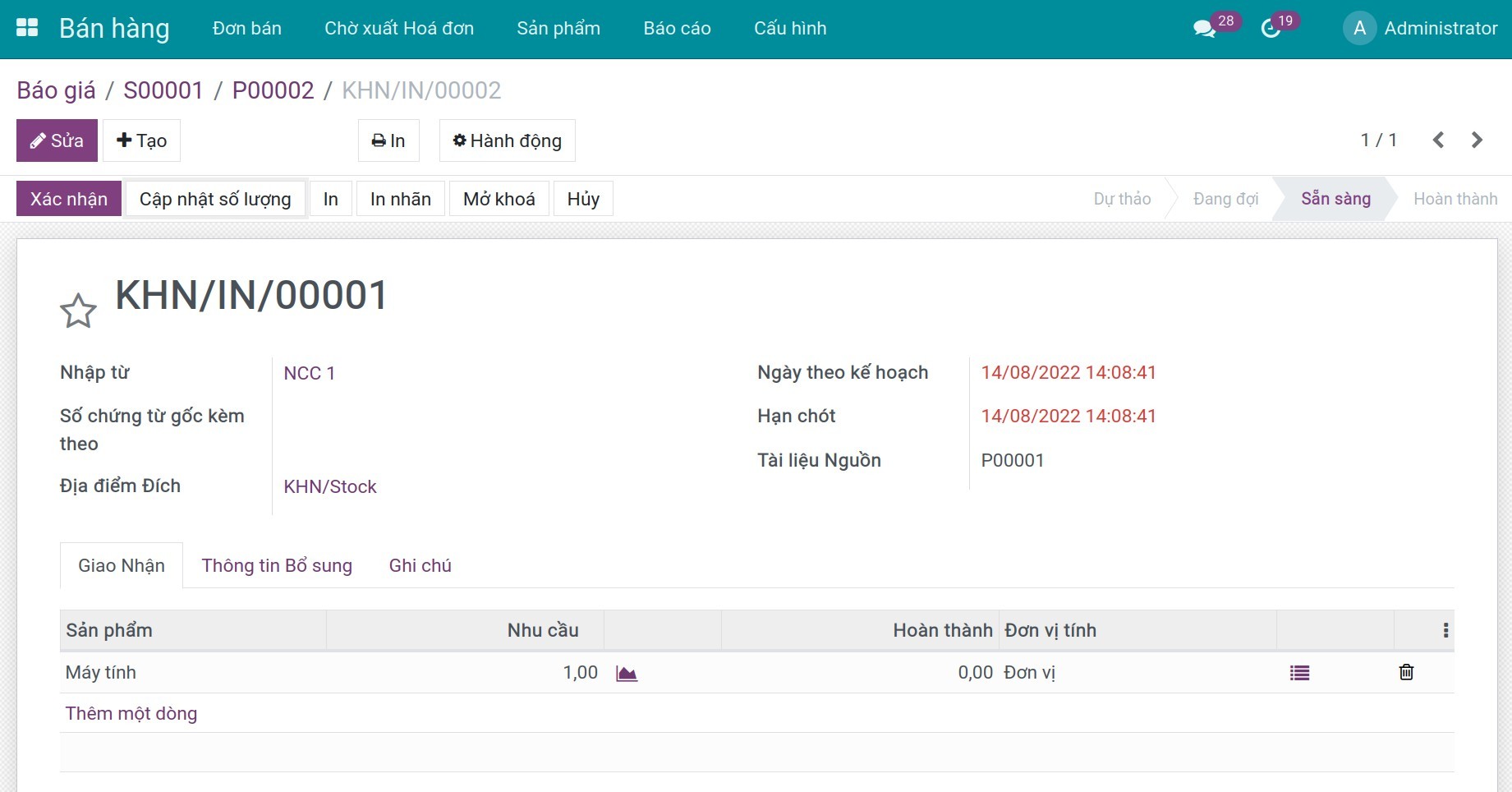Open the column options kebab menu in table header
Screen dimensions: 1512x792
(1445, 631)
